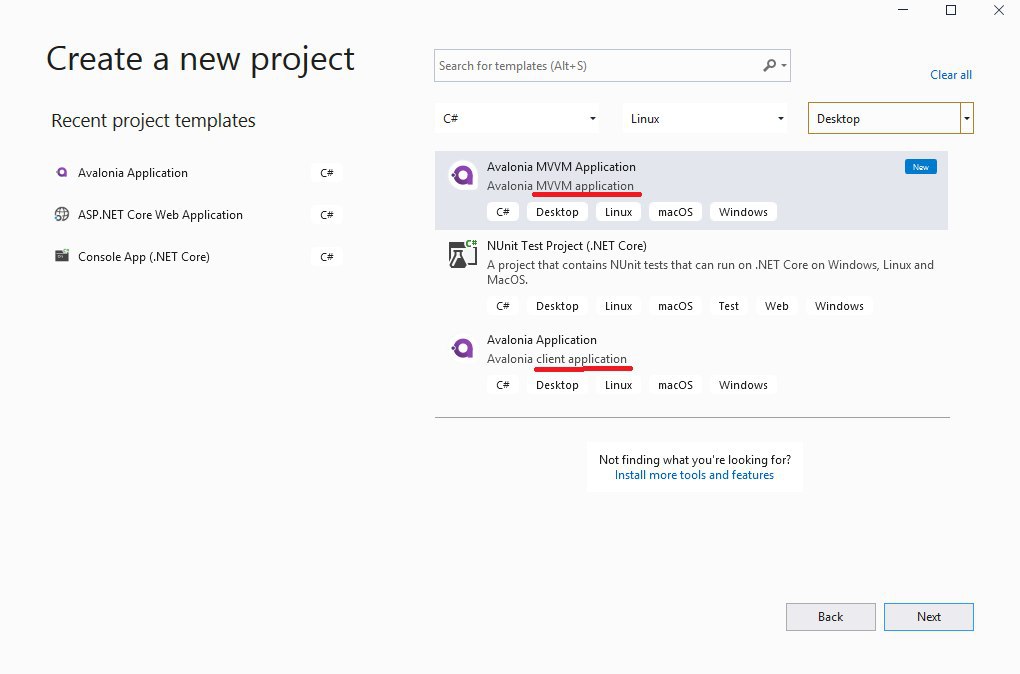Click C# label beside ASP.NET Core Web Application
Screen dimensions: 1020x674
point(327,215)
